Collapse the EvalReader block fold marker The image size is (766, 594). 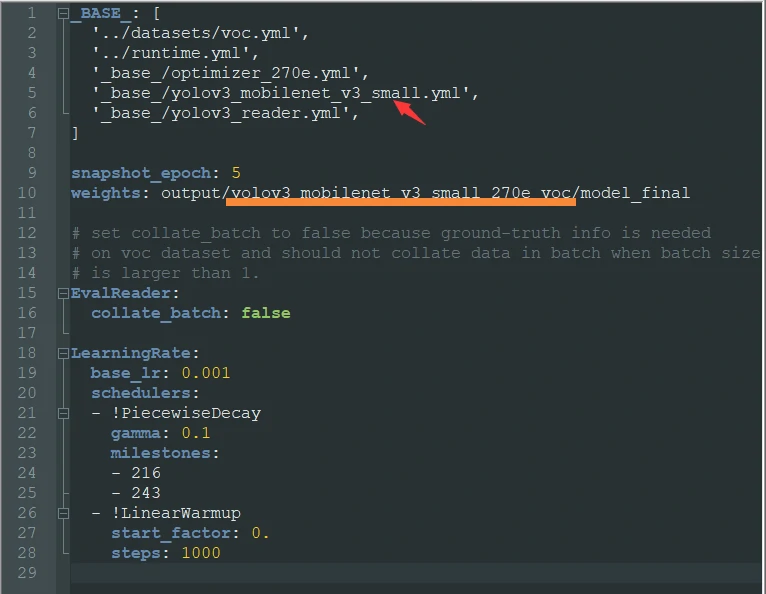tap(63, 293)
